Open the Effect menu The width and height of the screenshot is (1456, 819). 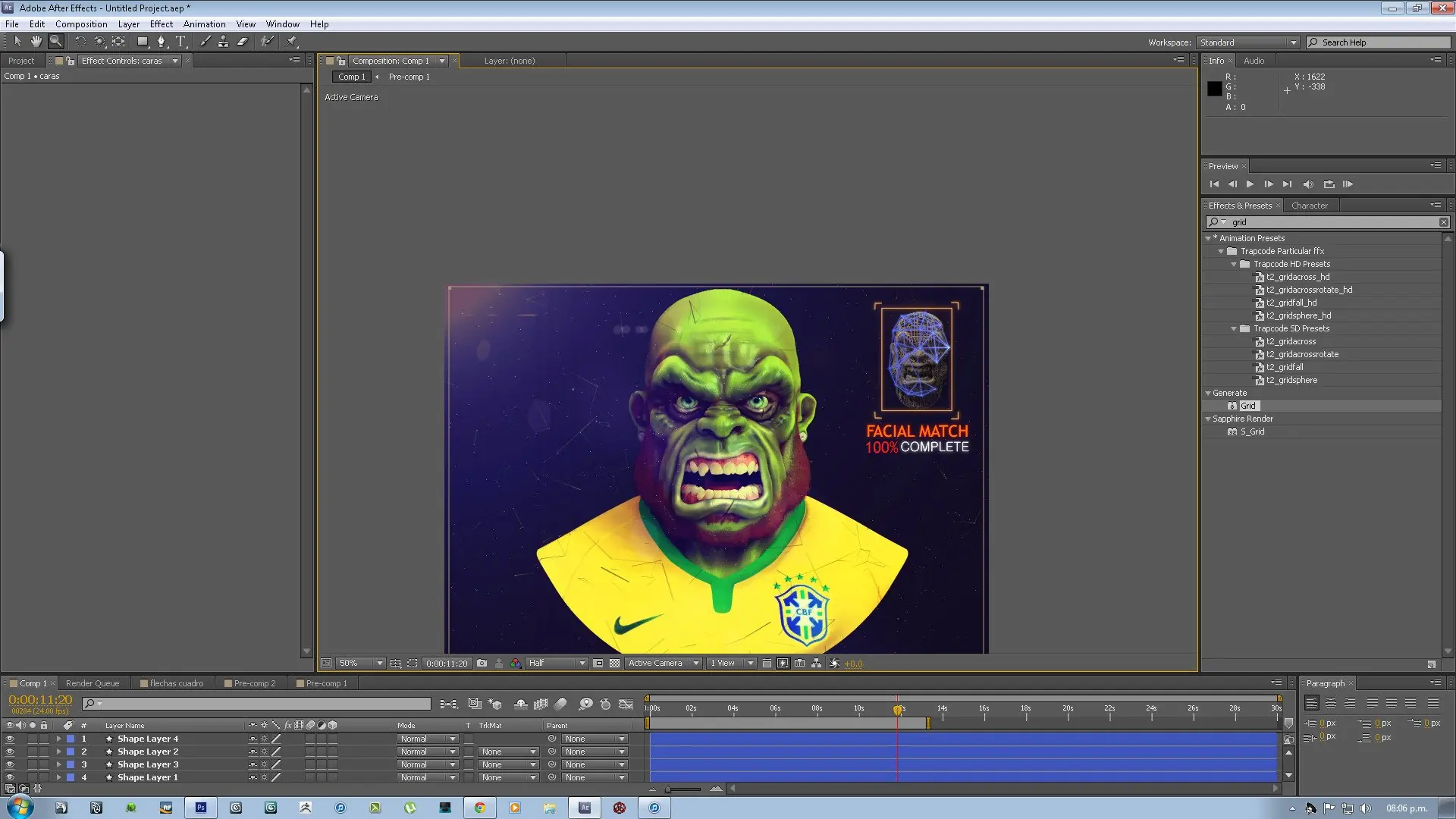pyautogui.click(x=162, y=24)
